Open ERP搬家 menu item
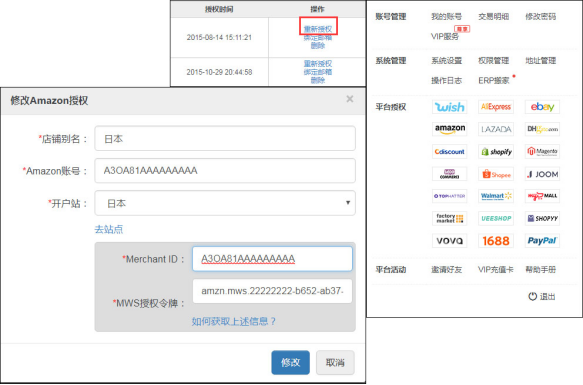The height and width of the screenshot is (385, 583). click(493, 80)
